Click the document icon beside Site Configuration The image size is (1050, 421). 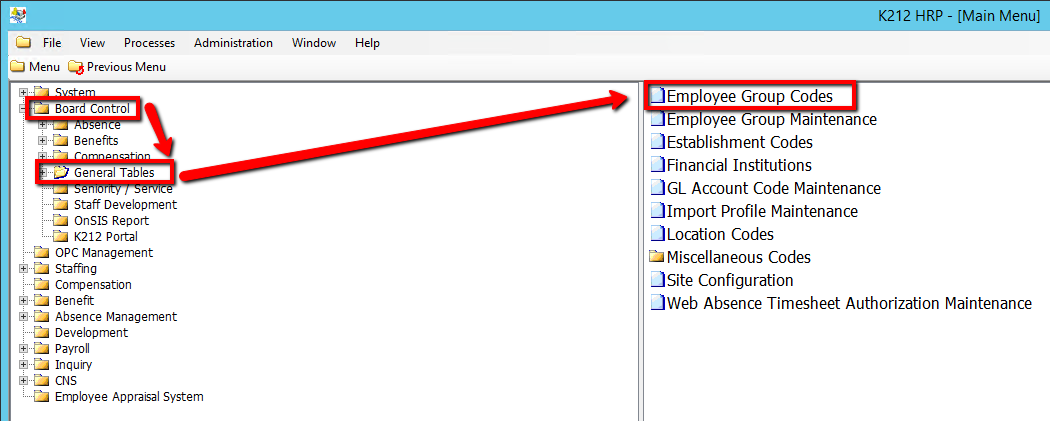pyautogui.click(x=657, y=280)
